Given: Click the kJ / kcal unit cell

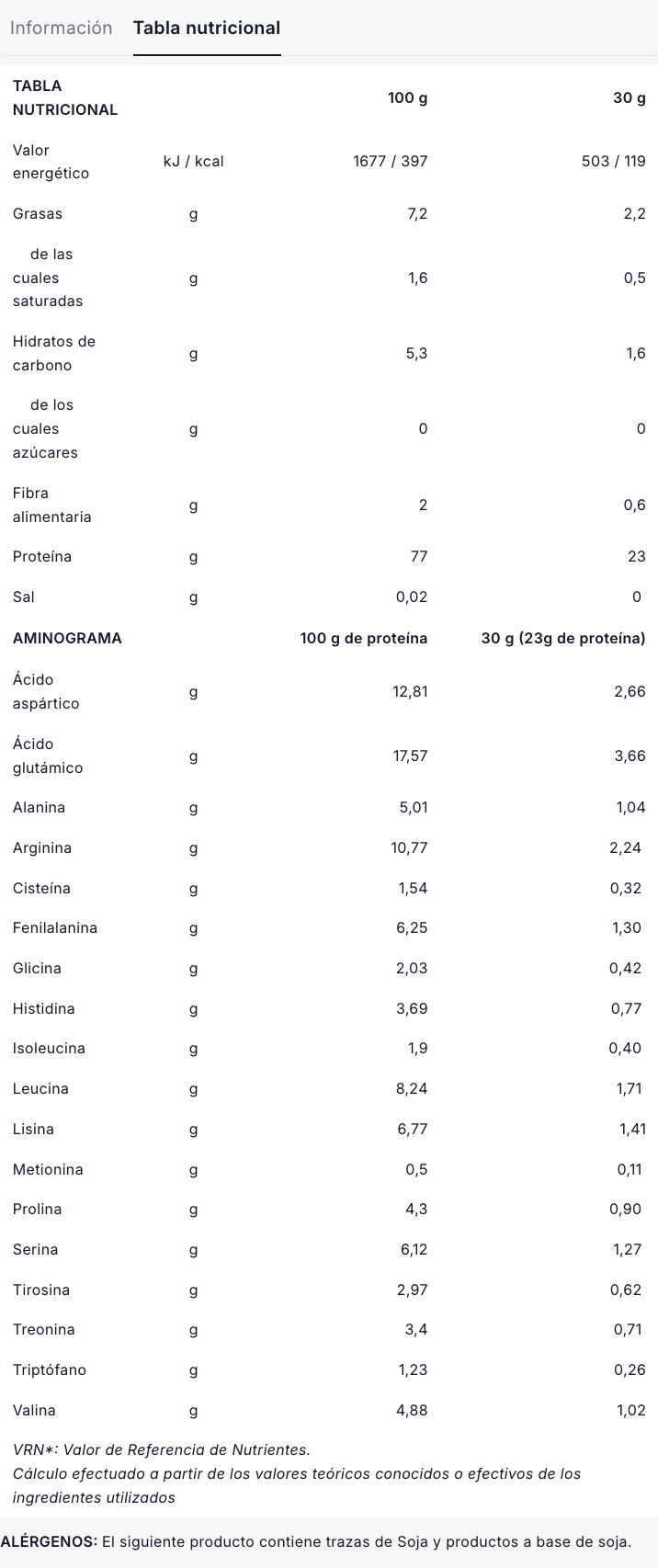Looking at the screenshot, I should (193, 162).
